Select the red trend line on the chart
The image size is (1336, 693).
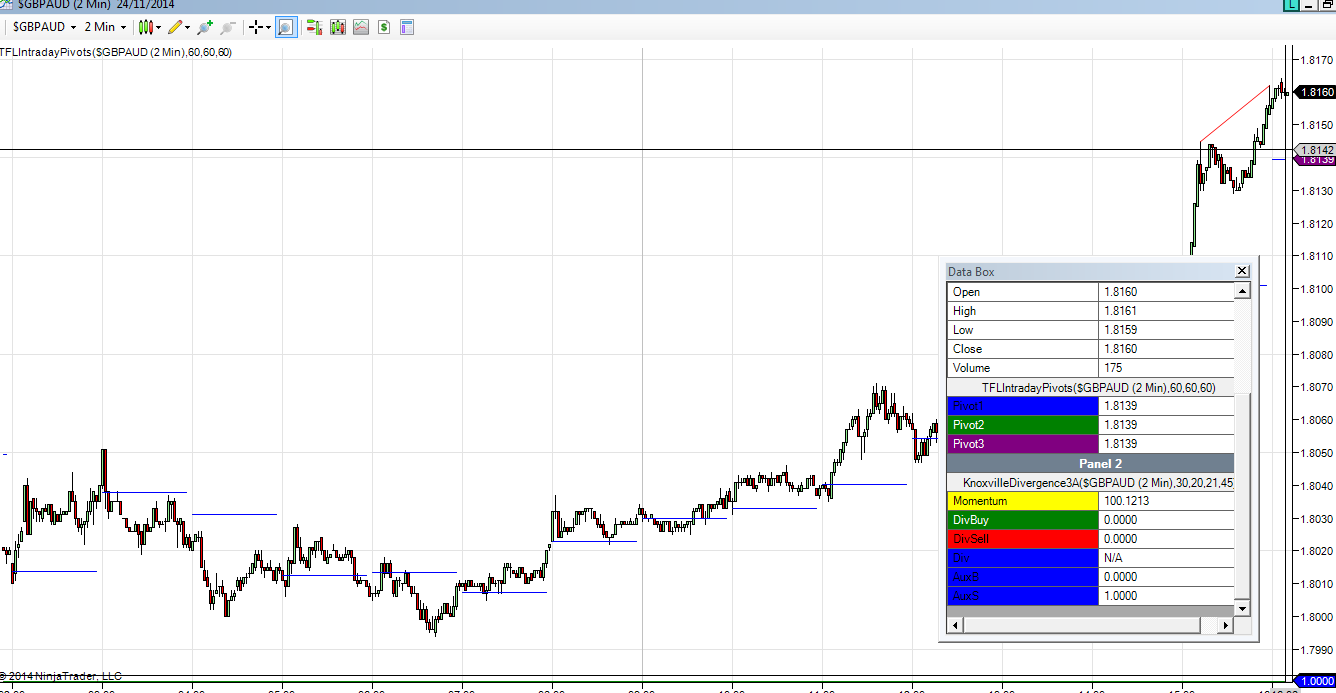1235,114
